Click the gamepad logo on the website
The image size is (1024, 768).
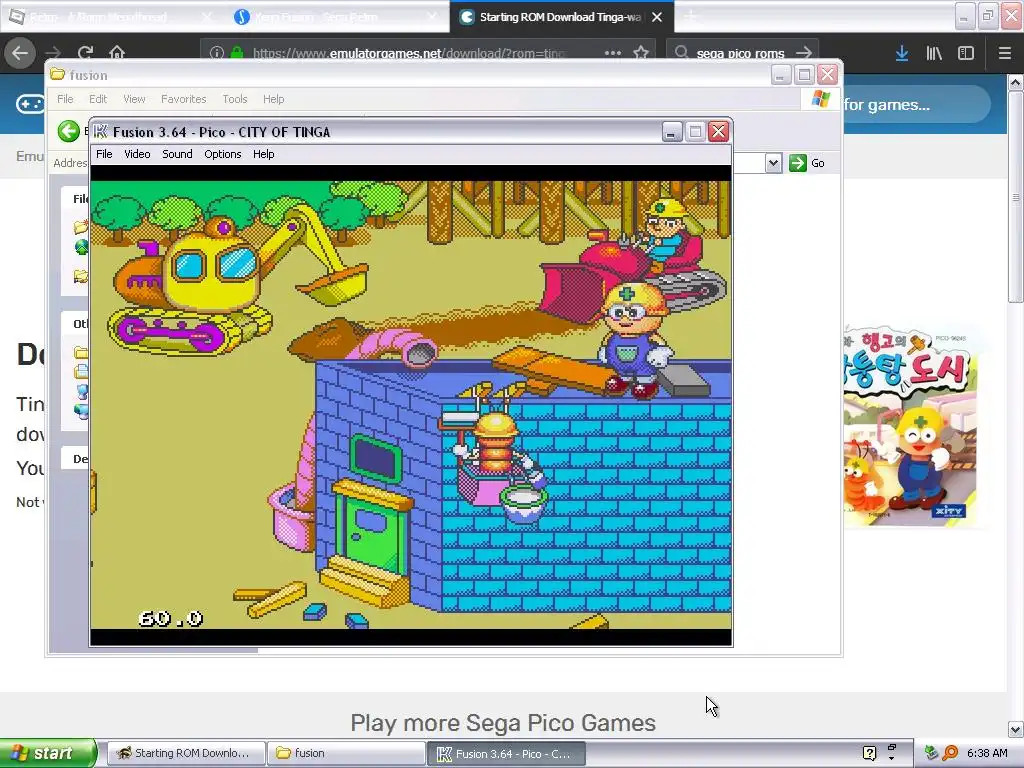(x=30, y=104)
